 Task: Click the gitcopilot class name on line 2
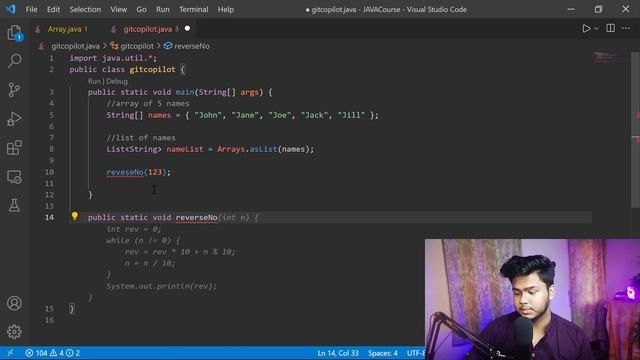point(152,70)
